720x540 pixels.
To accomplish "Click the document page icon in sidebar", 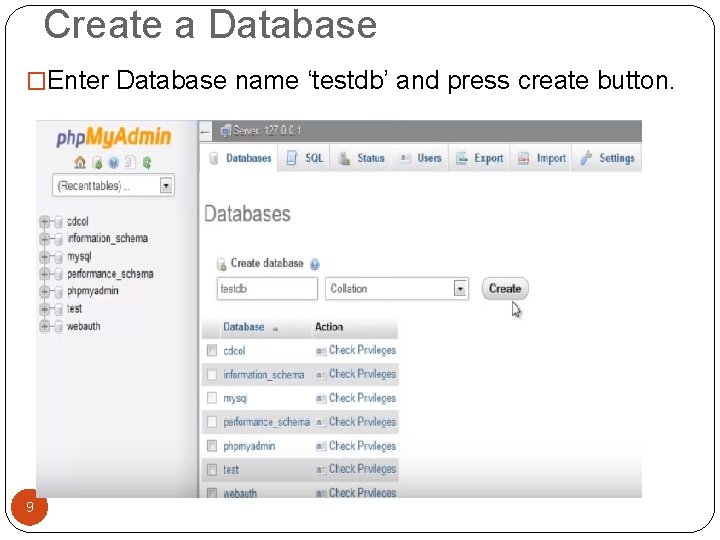I will [130, 163].
